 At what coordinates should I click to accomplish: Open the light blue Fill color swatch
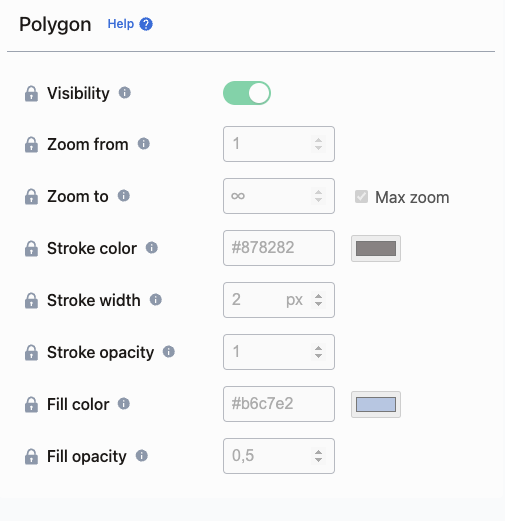[376, 405]
